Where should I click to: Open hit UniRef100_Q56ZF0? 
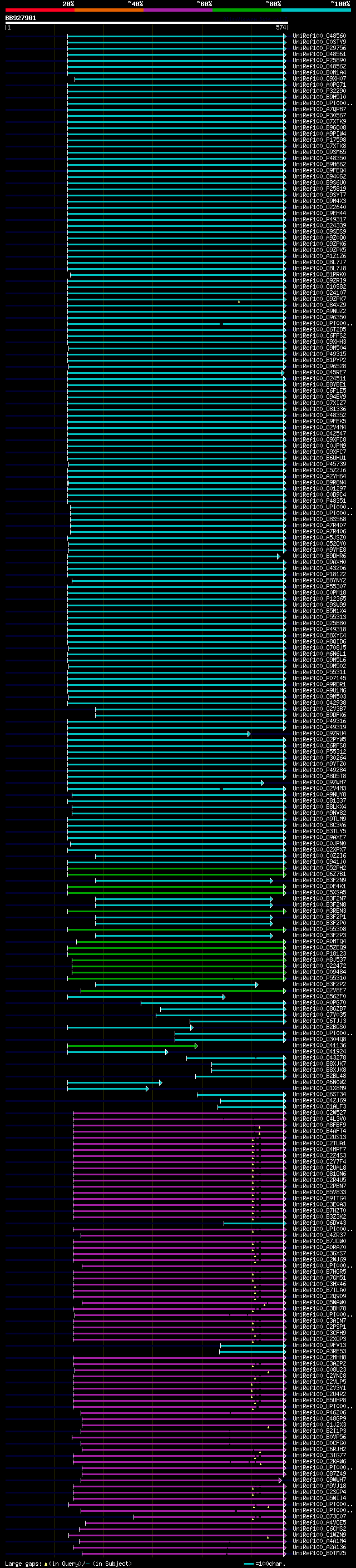coord(319,996)
